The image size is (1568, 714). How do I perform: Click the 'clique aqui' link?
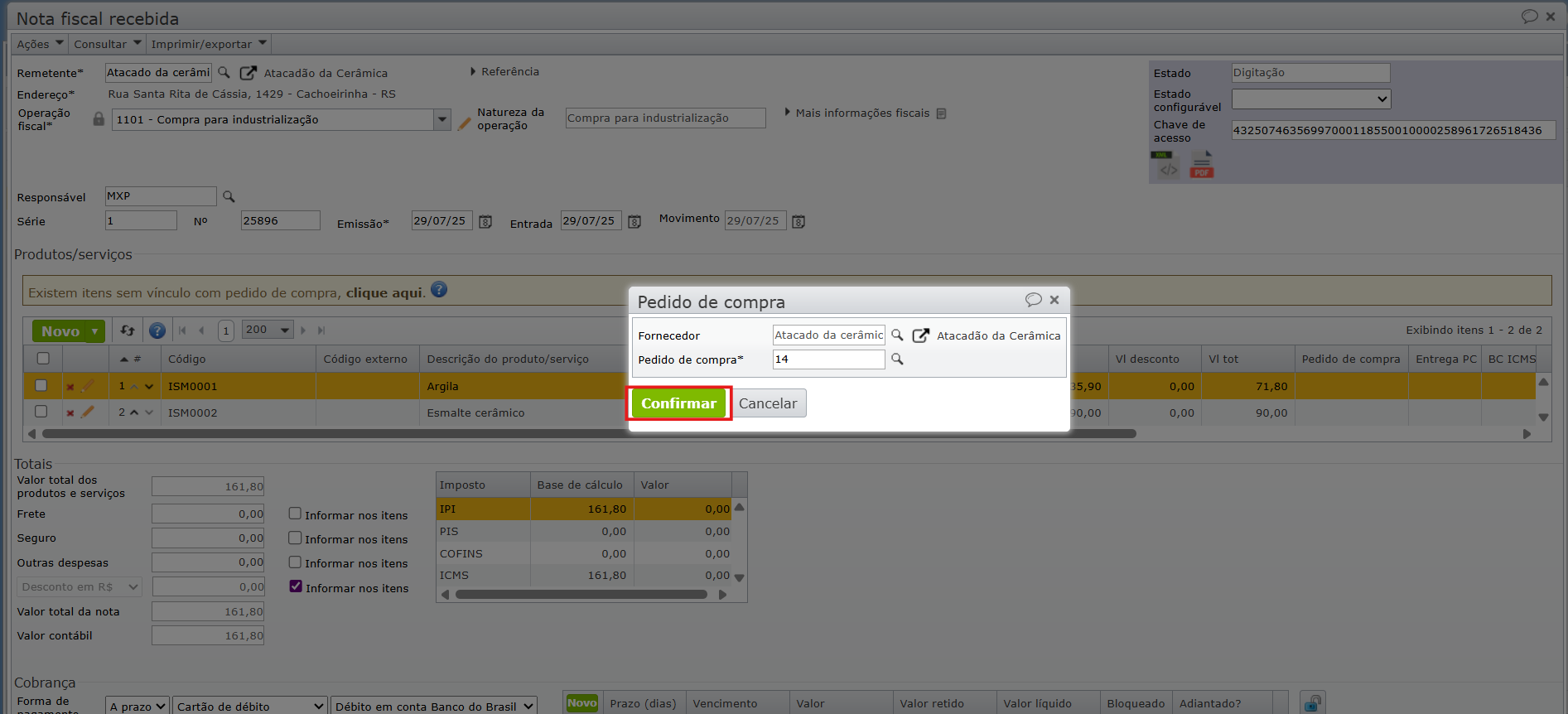[384, 292]
